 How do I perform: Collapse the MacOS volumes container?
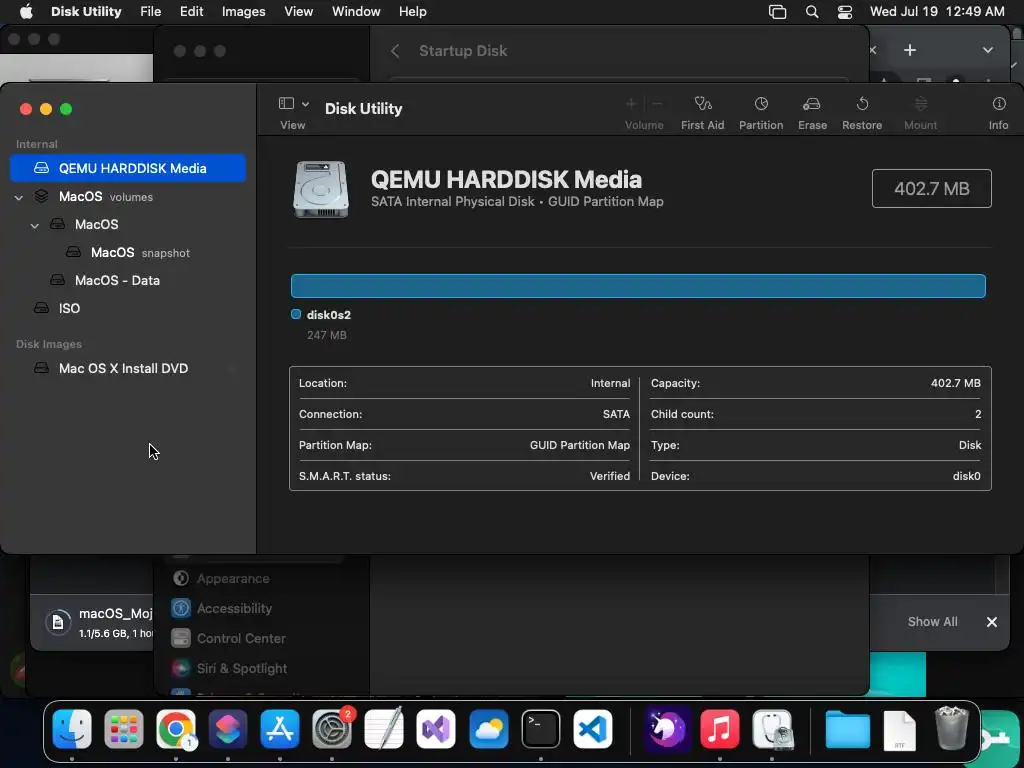click(19, 197)
